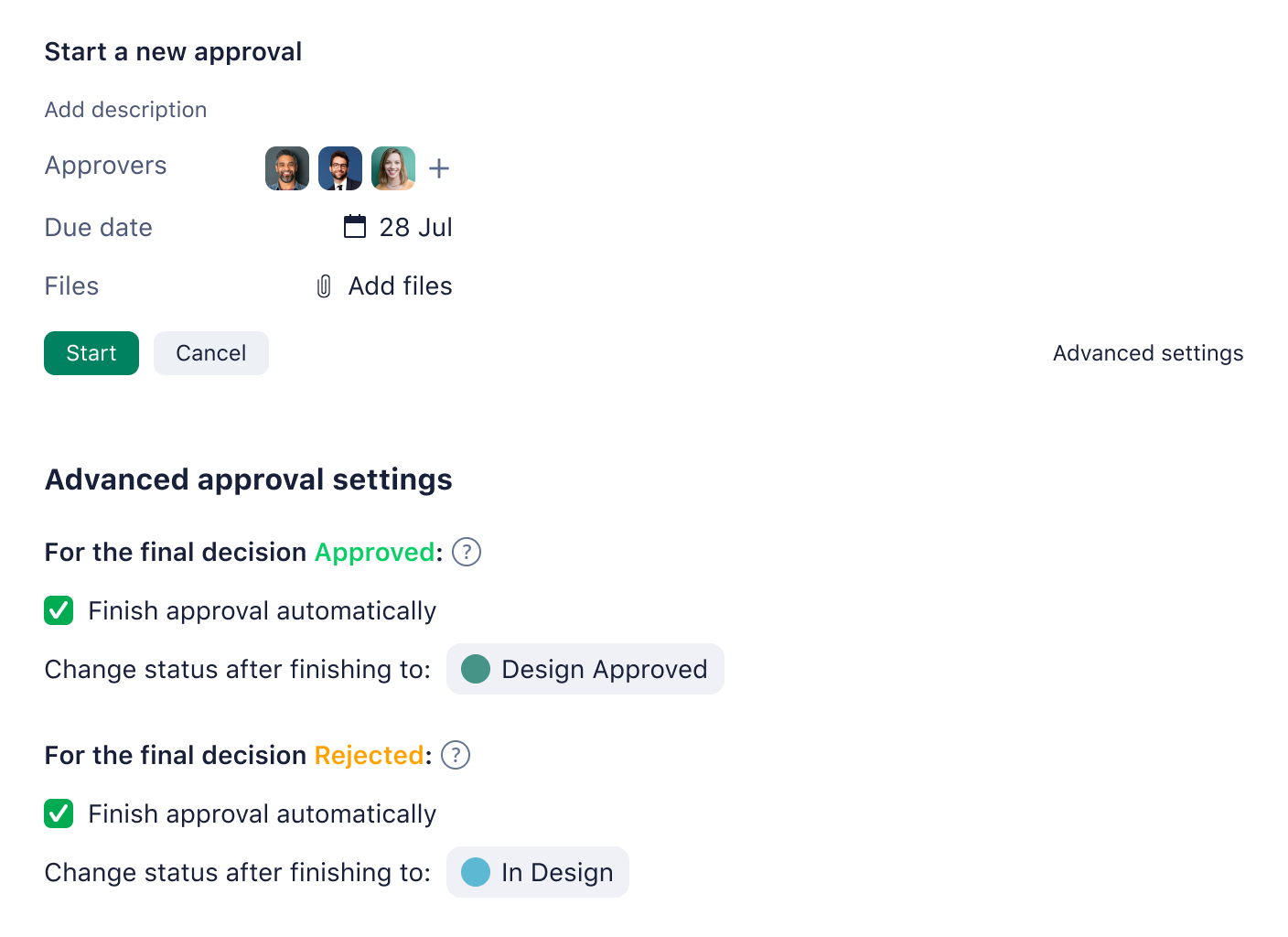Cancel the approval creation
Image resolution: width=1288 pixels, height=937 pixels.
pyautogui.click(x=210, y=353)
